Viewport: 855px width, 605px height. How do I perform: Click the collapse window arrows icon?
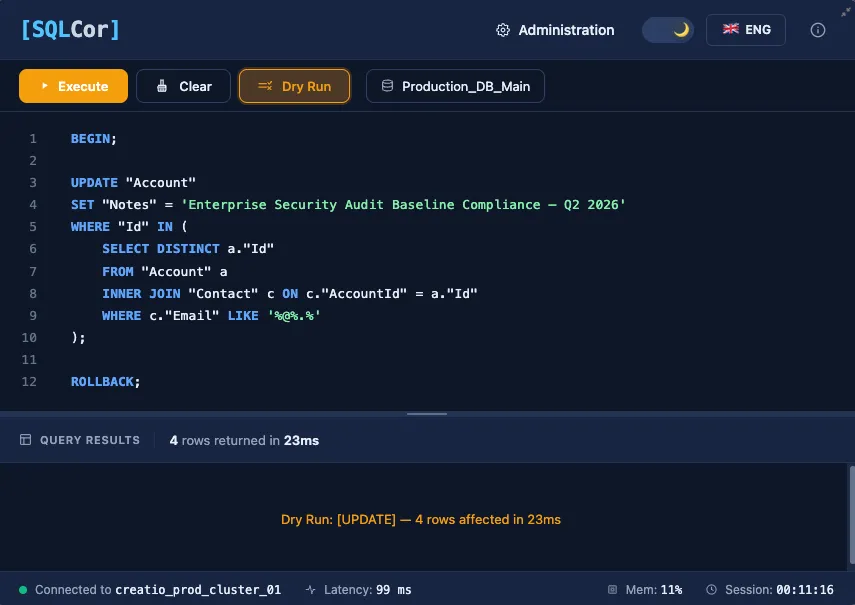846,11
